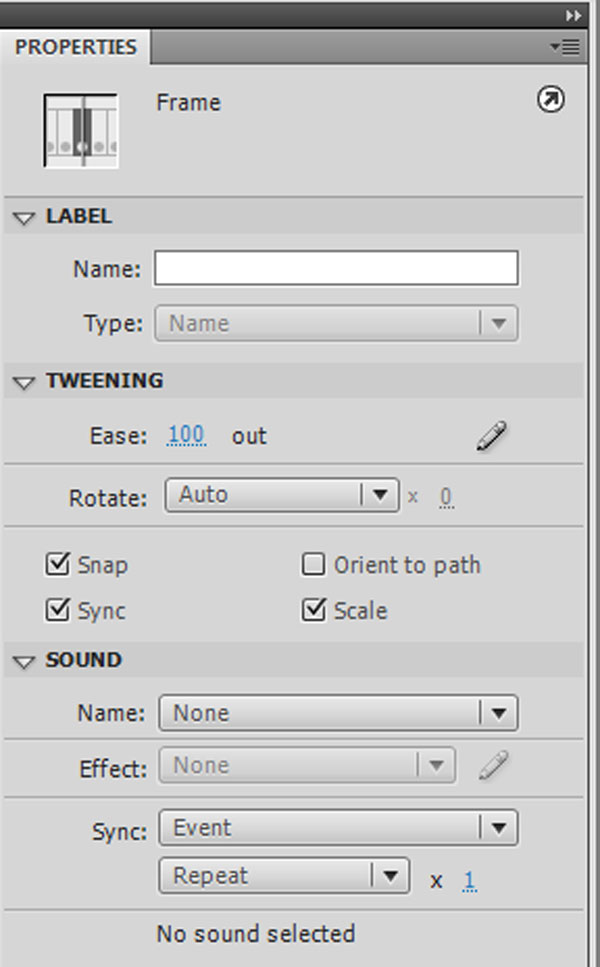The image size is (600, 967).
Task: Collapse the TWEENING section triangle
Action: pos(25,382)
